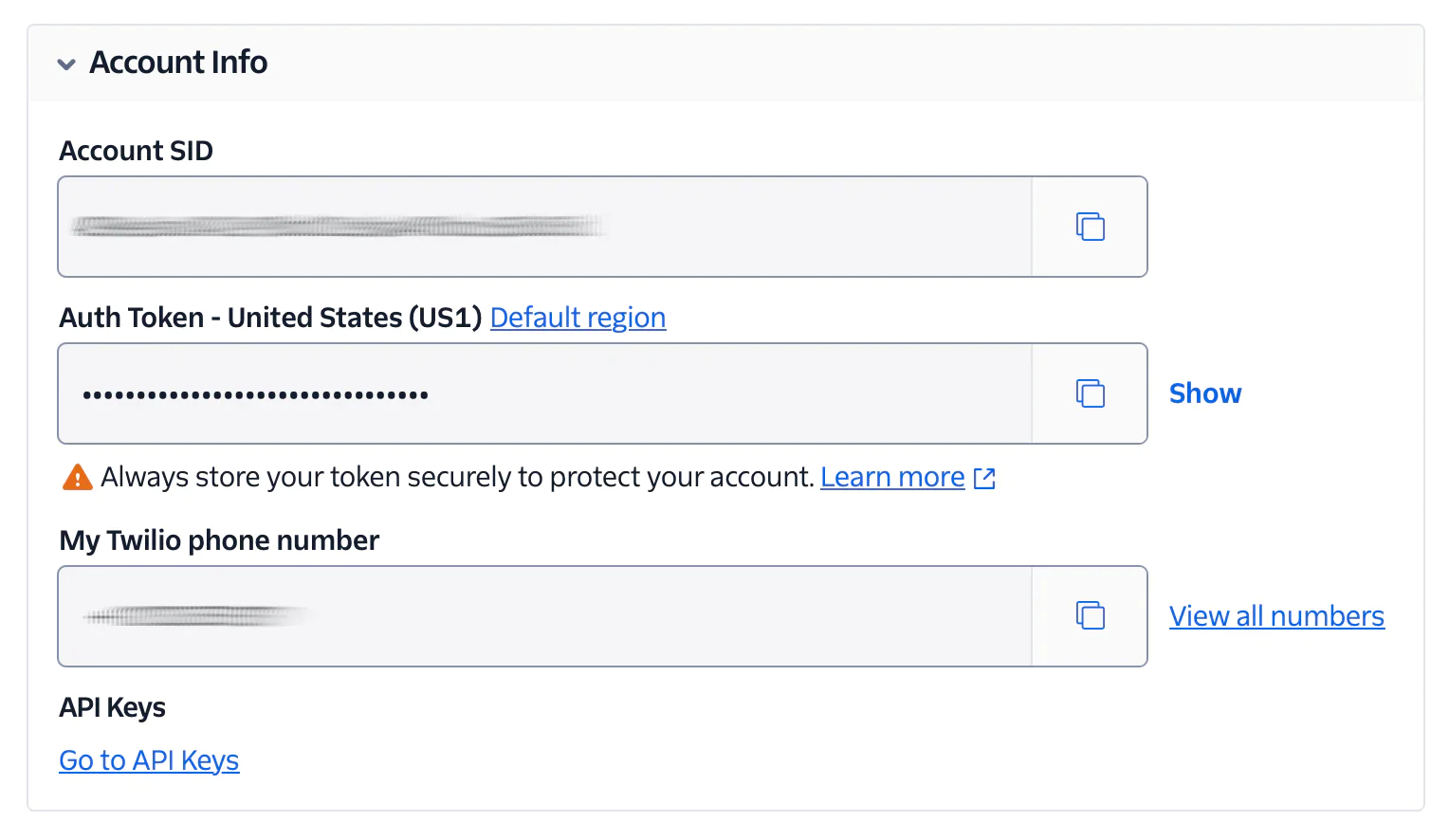Click the warning triangle icon
This screenshot has height=840, width=1449.
click(76, 477)
